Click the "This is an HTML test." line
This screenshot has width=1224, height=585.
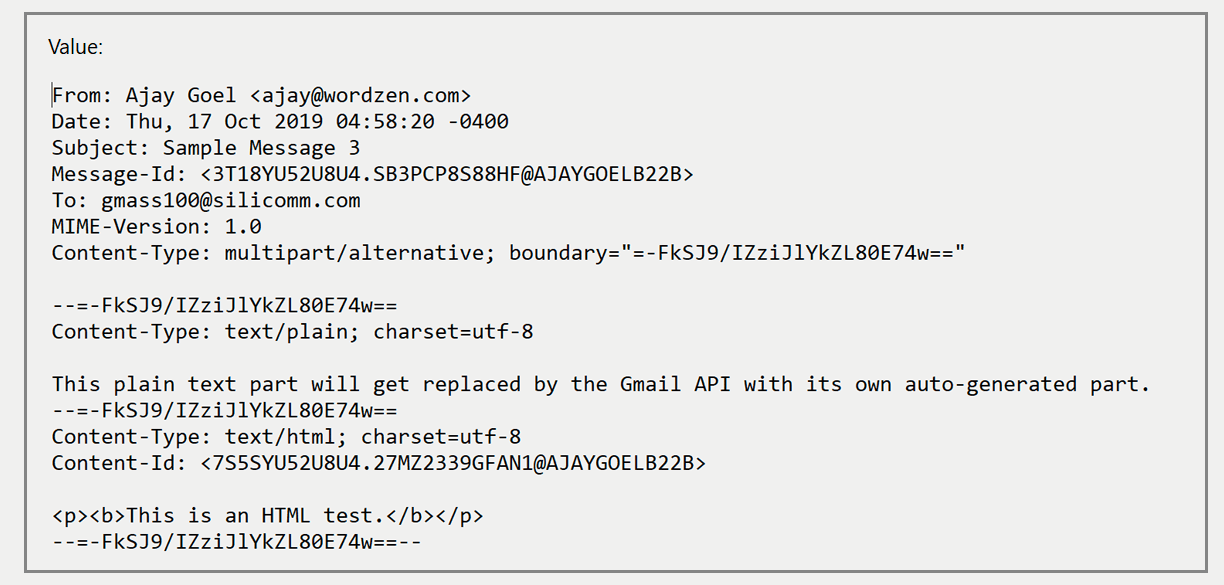(x=267, y=516)
